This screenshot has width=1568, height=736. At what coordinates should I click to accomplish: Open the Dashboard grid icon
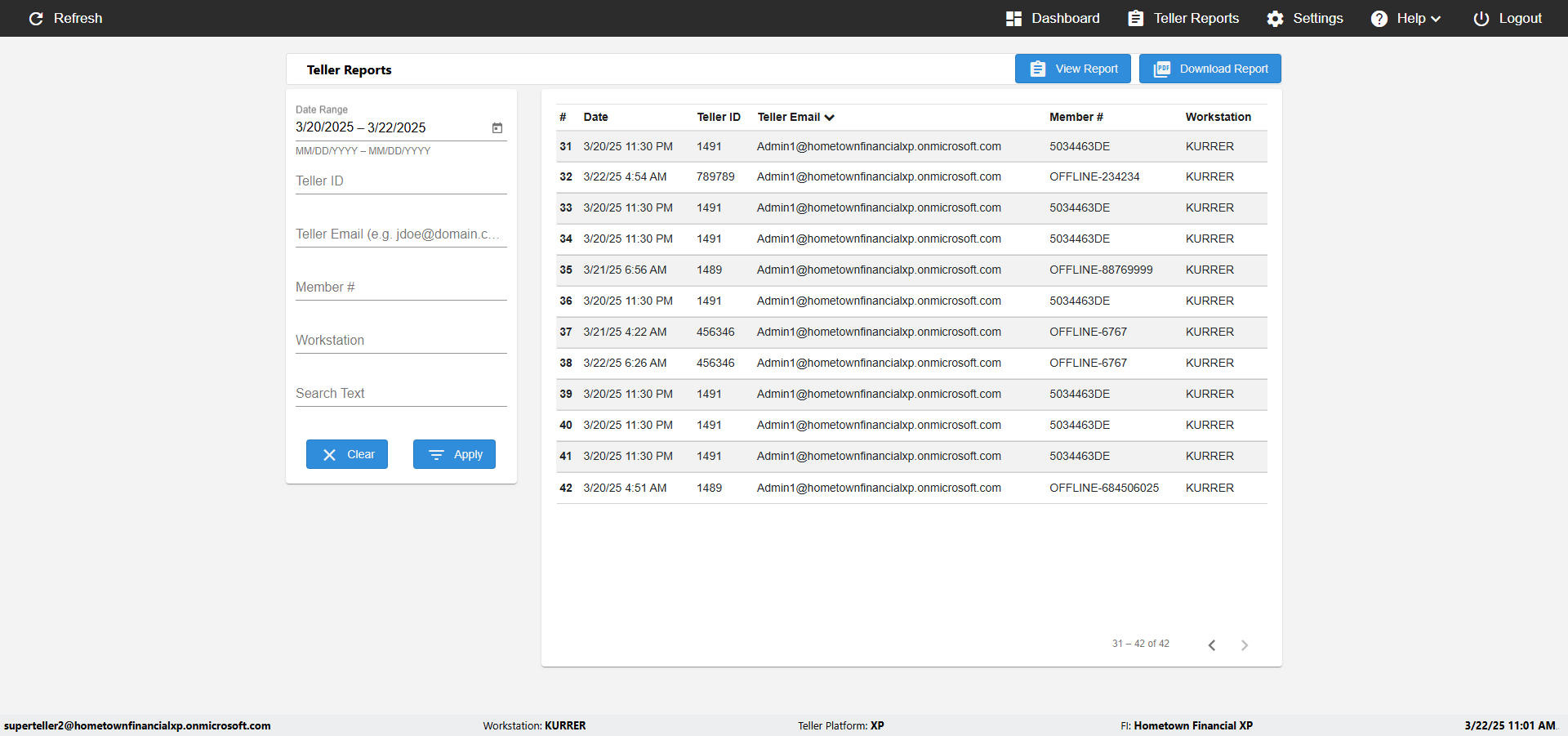tap(1013, 18)
